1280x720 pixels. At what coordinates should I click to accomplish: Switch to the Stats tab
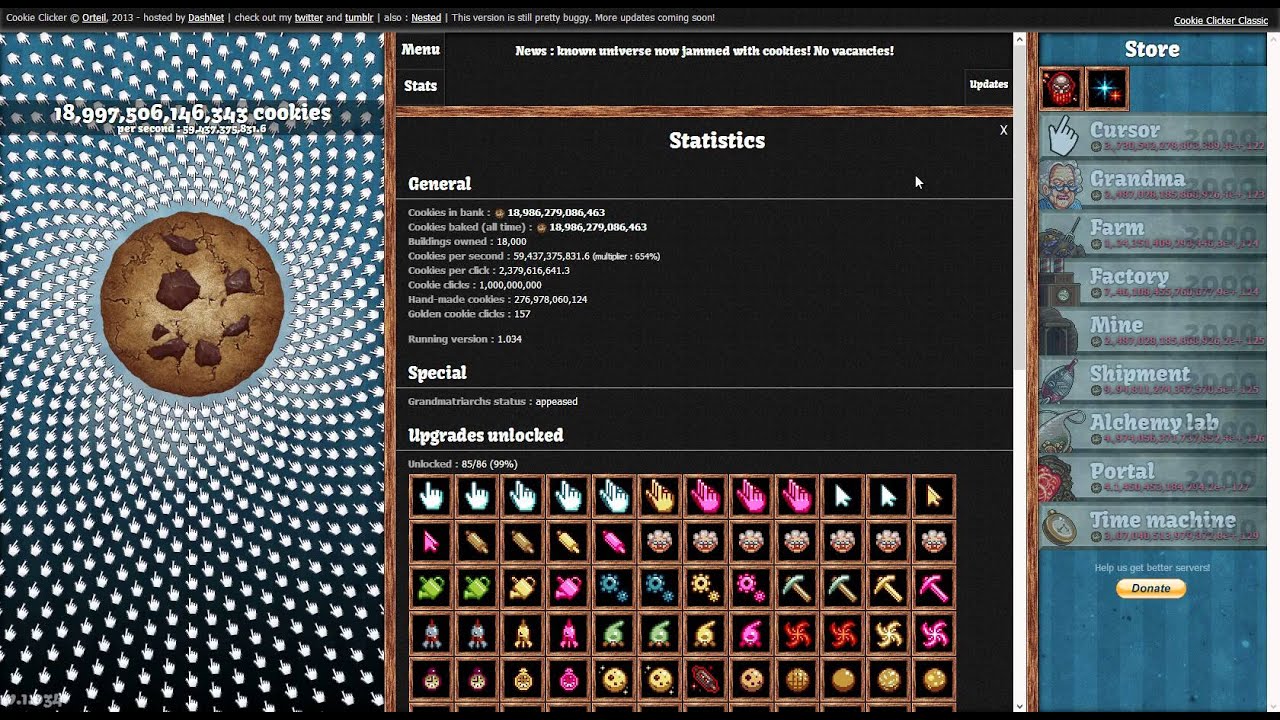pos(420,86)
